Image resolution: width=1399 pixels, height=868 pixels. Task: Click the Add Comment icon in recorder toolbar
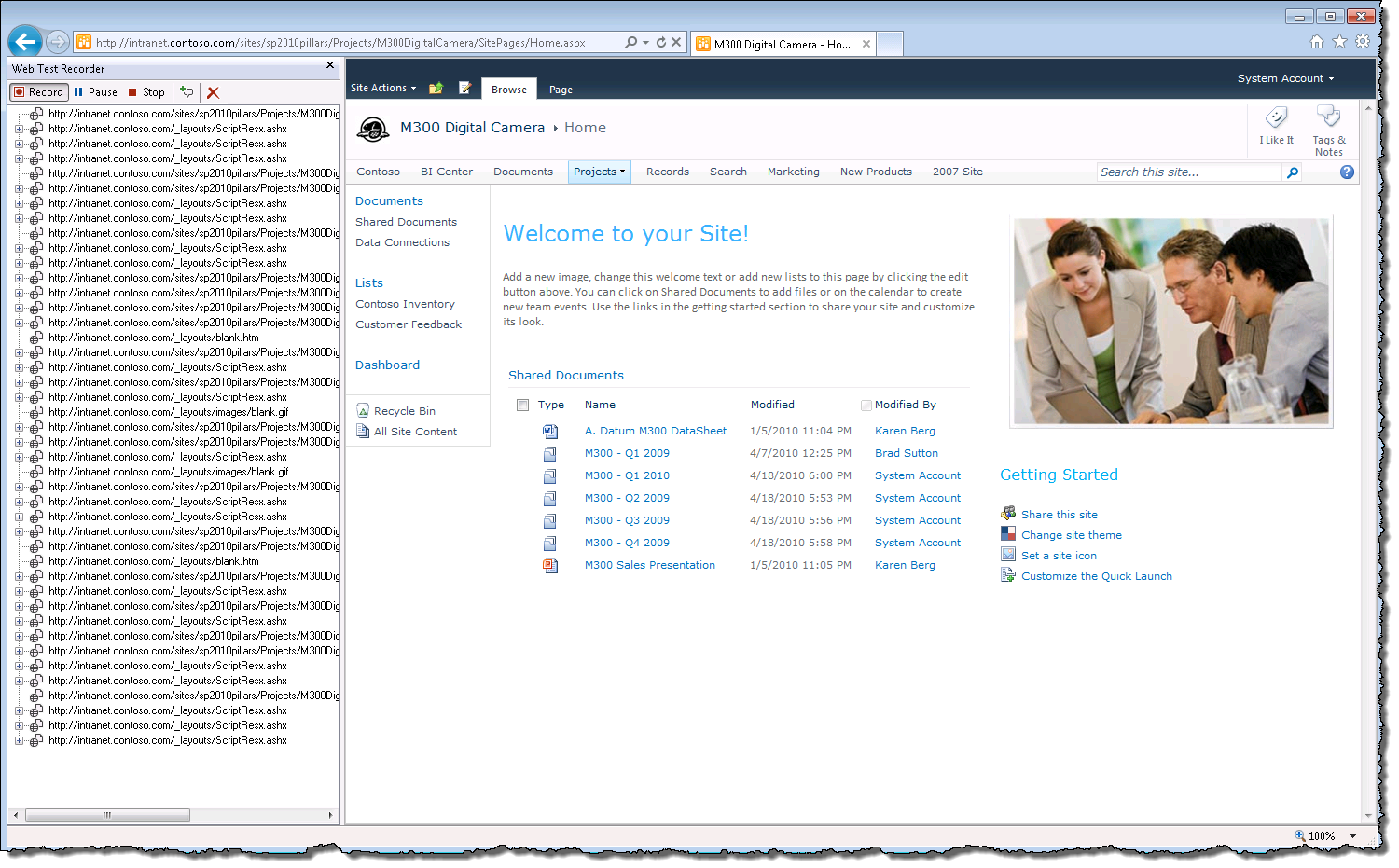[x=187, y=92]
